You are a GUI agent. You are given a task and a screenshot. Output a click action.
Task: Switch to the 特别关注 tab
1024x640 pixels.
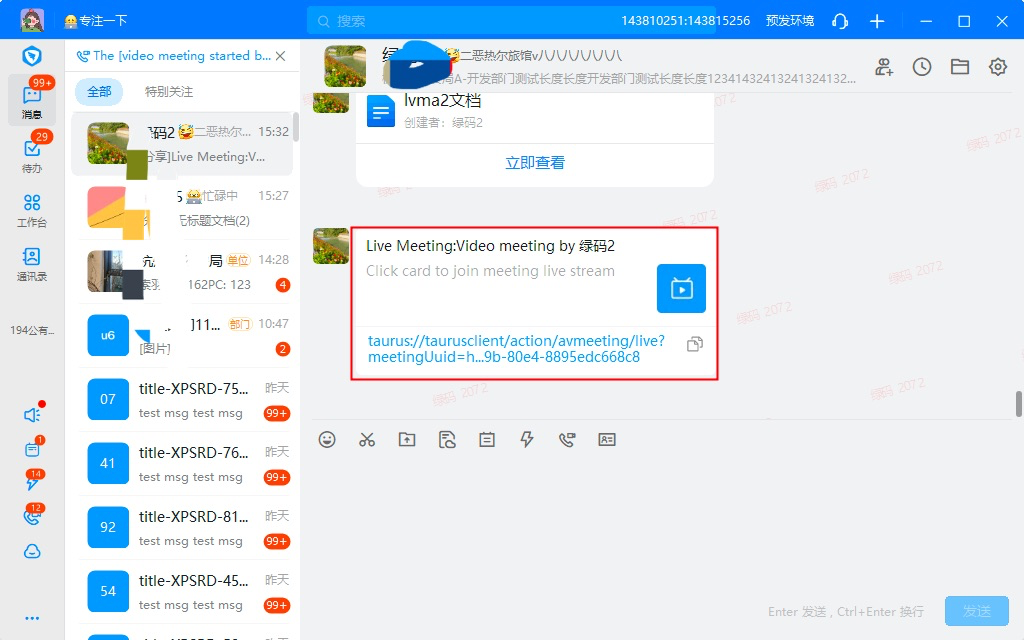coord(169,92)
